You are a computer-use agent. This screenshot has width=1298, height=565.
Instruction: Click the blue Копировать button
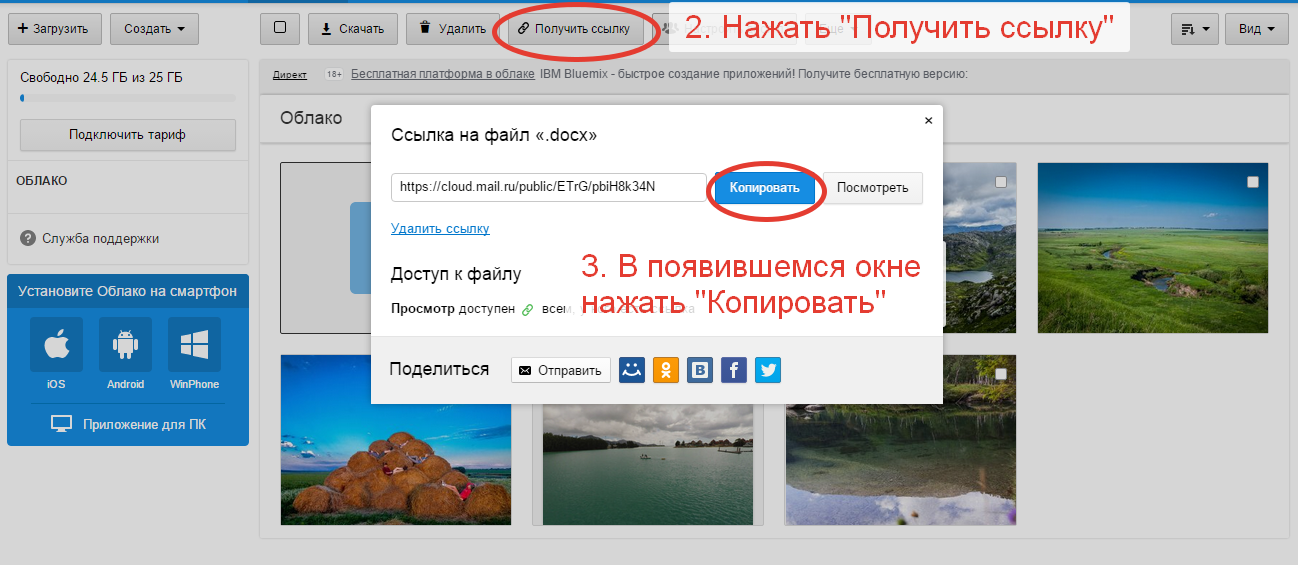pyautogui.click(x=765, y=188)
